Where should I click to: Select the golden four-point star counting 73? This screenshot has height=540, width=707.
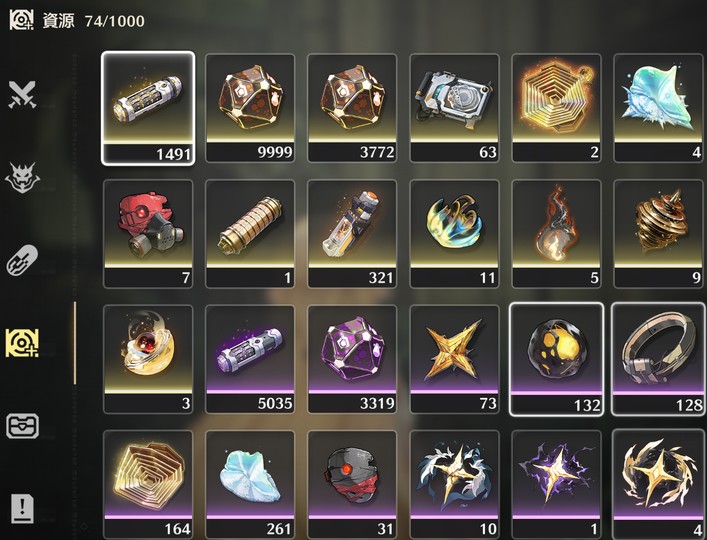coord(454,359)
